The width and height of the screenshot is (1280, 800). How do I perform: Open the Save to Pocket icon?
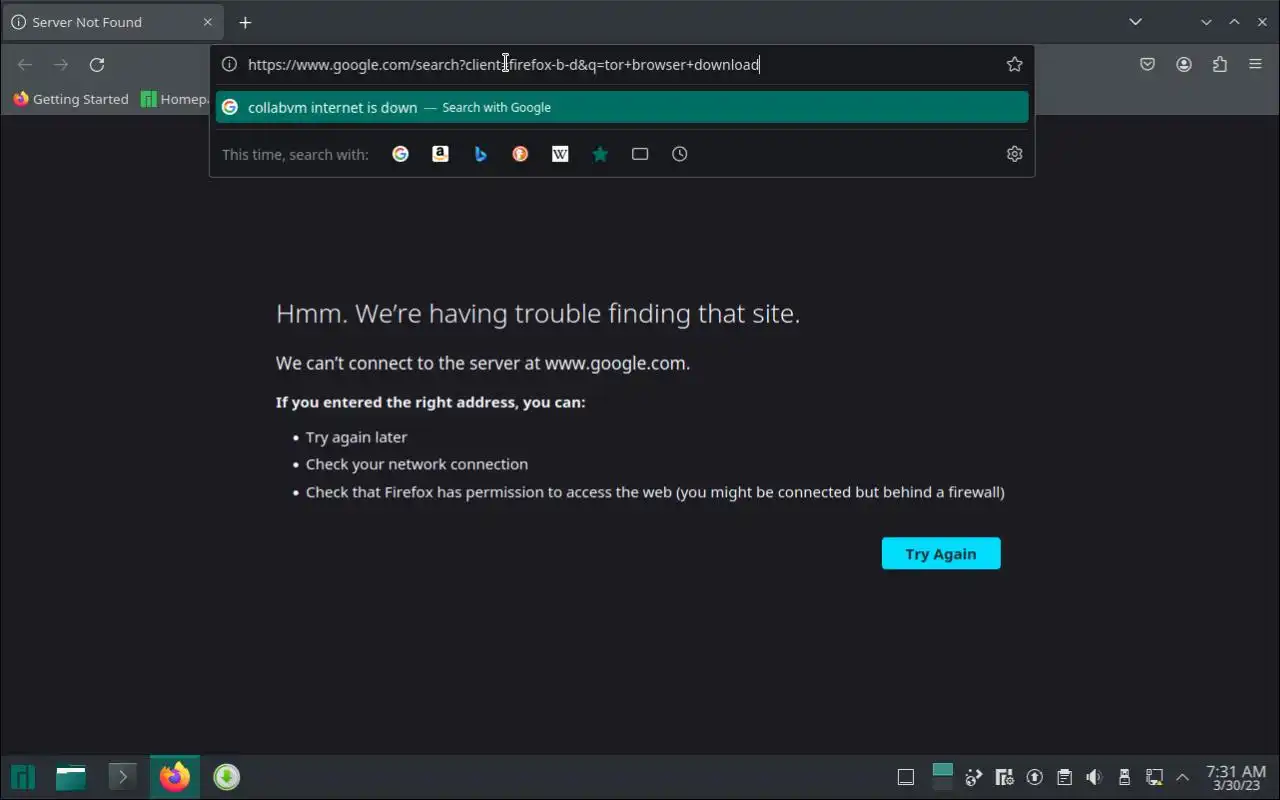click(1148, 64)
